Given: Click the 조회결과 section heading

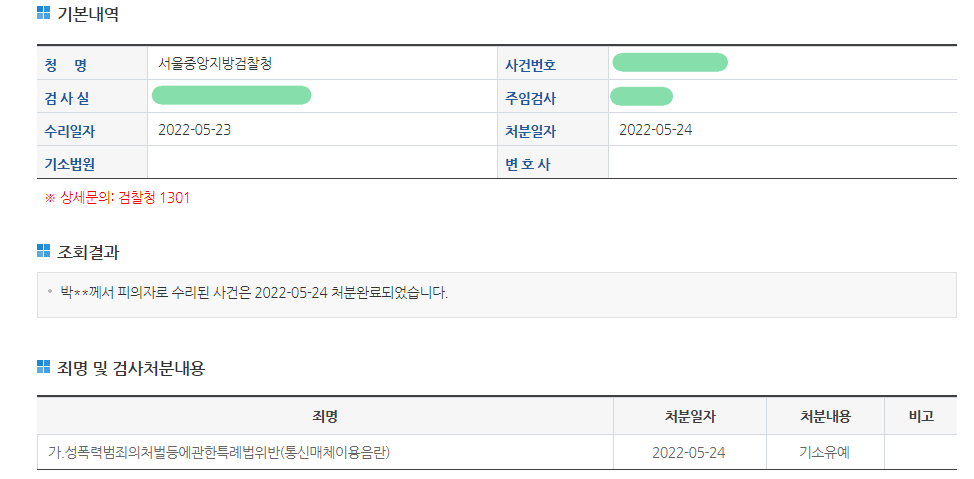Looking at the screenshot, I should point(88,251).
